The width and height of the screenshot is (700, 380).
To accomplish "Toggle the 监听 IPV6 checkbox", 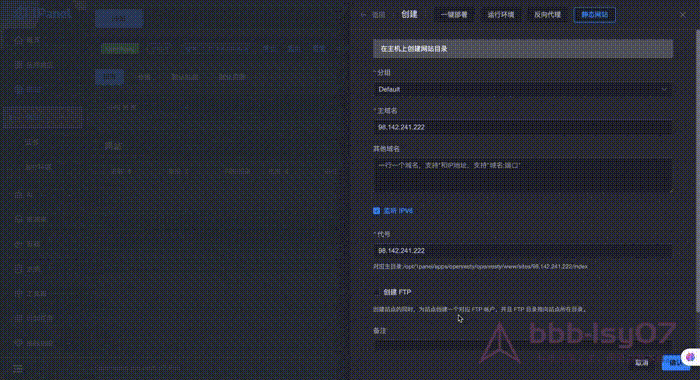I will pos(376,211).
